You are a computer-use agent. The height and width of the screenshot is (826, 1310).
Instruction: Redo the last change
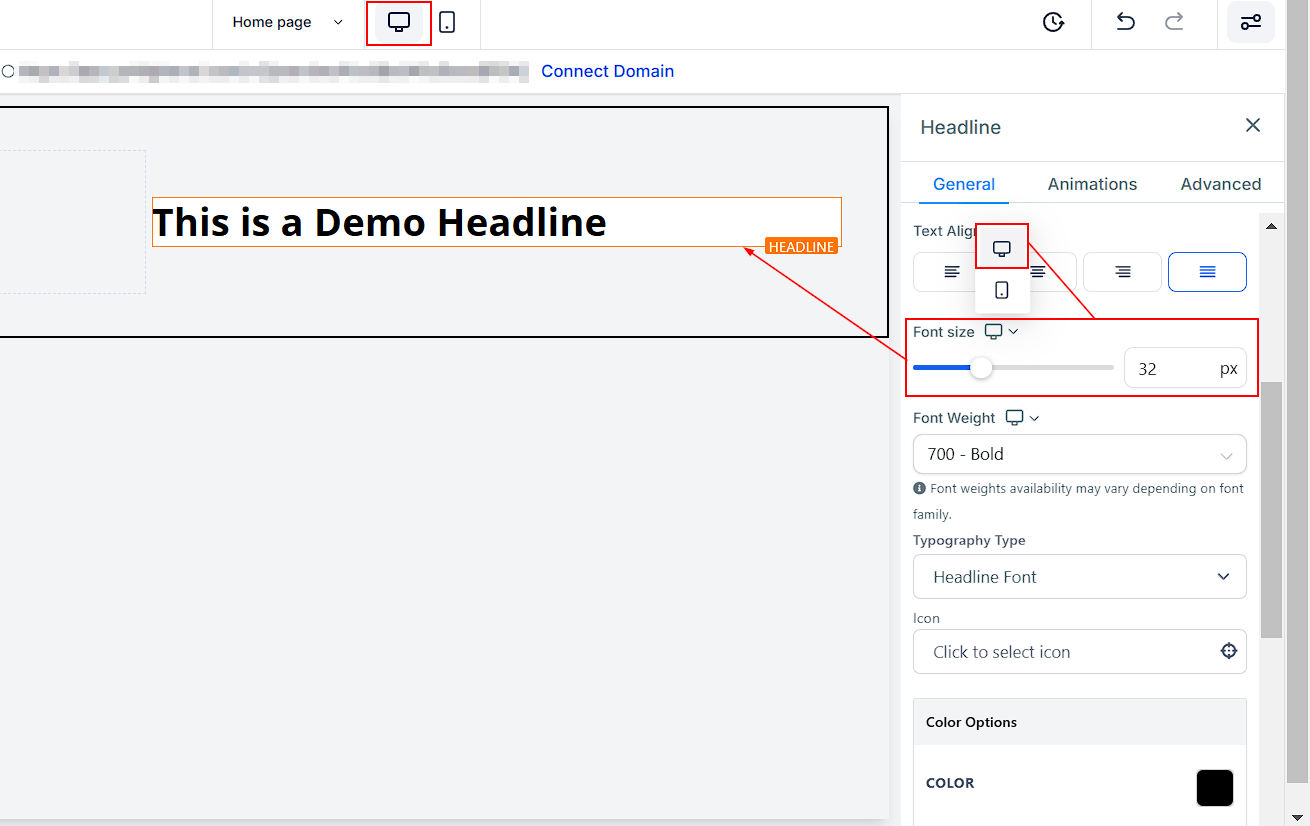point(1175,21)
